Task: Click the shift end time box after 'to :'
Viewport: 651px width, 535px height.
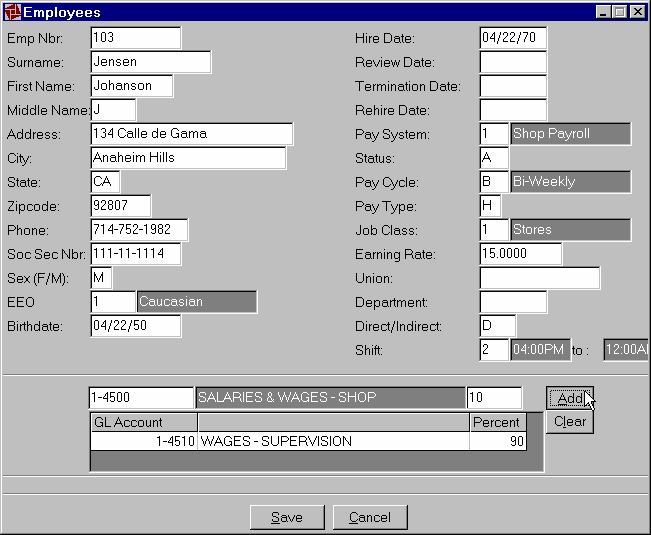Action: point(626,350)
